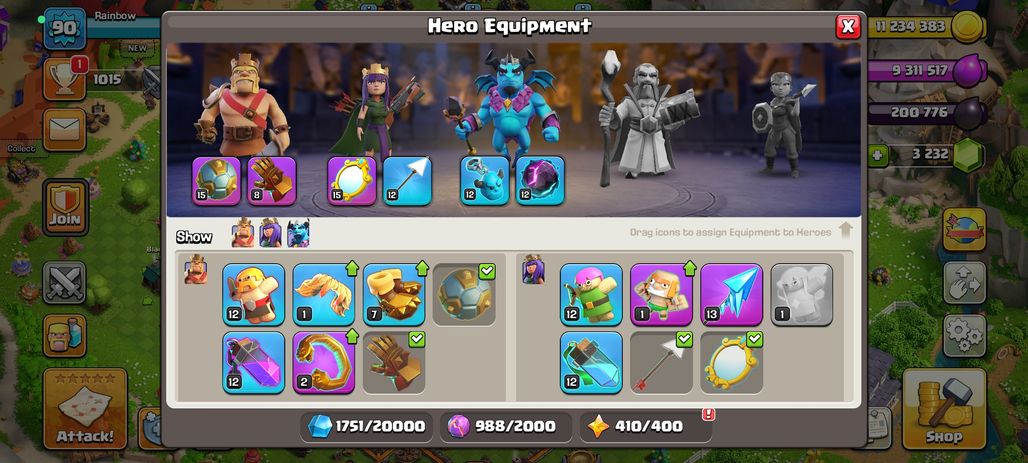Click Minion Prince's Dark Orb slot
1028x463 pixels.
pyautogui.click(x=540, y=180)
